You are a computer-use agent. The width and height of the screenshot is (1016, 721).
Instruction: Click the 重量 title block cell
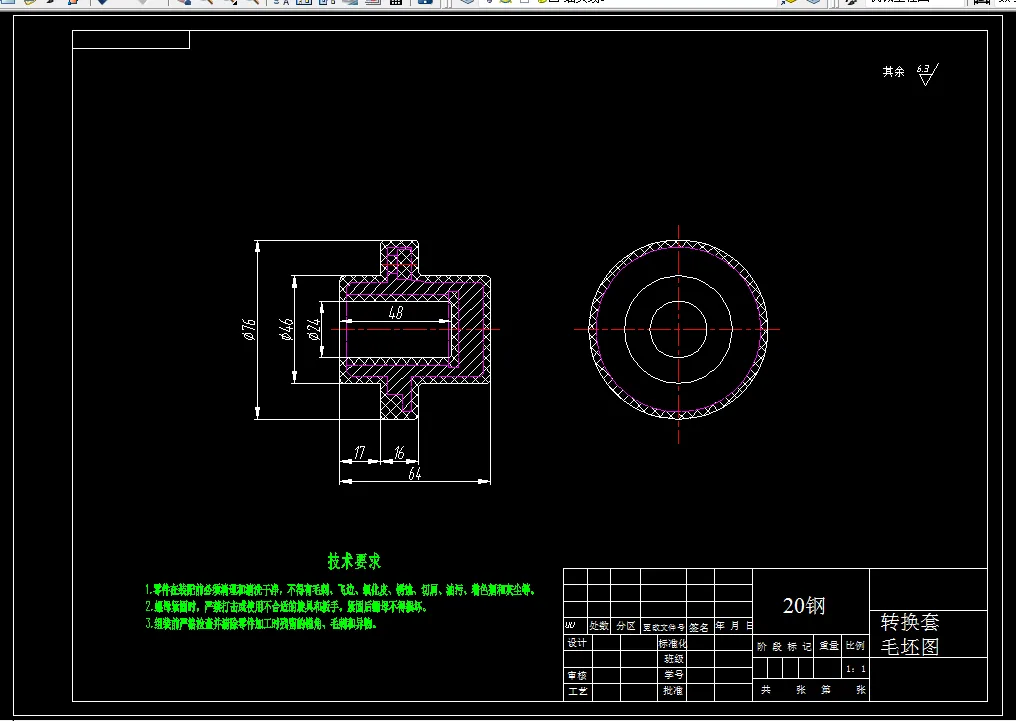click(828, 646)
